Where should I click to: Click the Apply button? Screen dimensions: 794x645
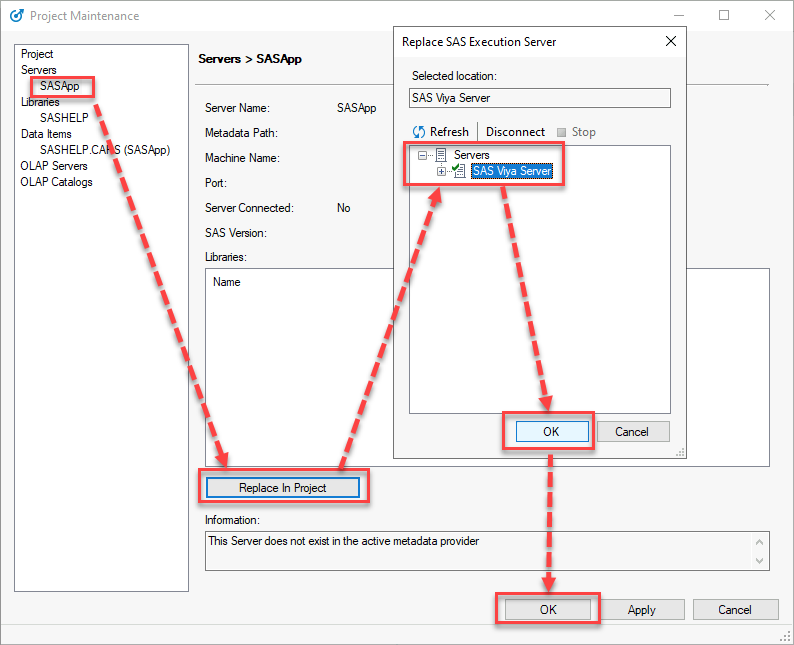tap(642, 610)
